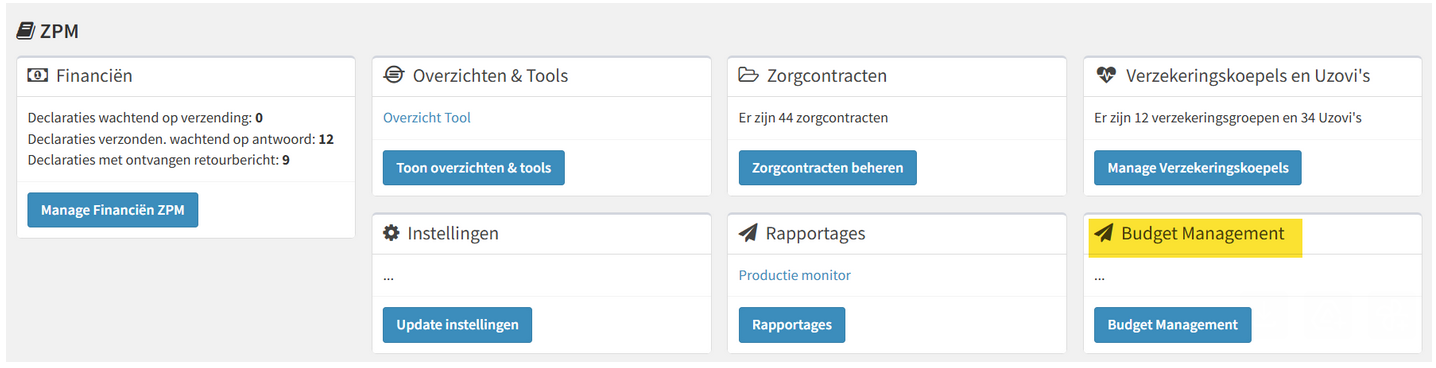Screen dimensions: 1436x368
Task: Open Manage Financiën ZPM
Action: pyautogui.click(x=113, y=210)
